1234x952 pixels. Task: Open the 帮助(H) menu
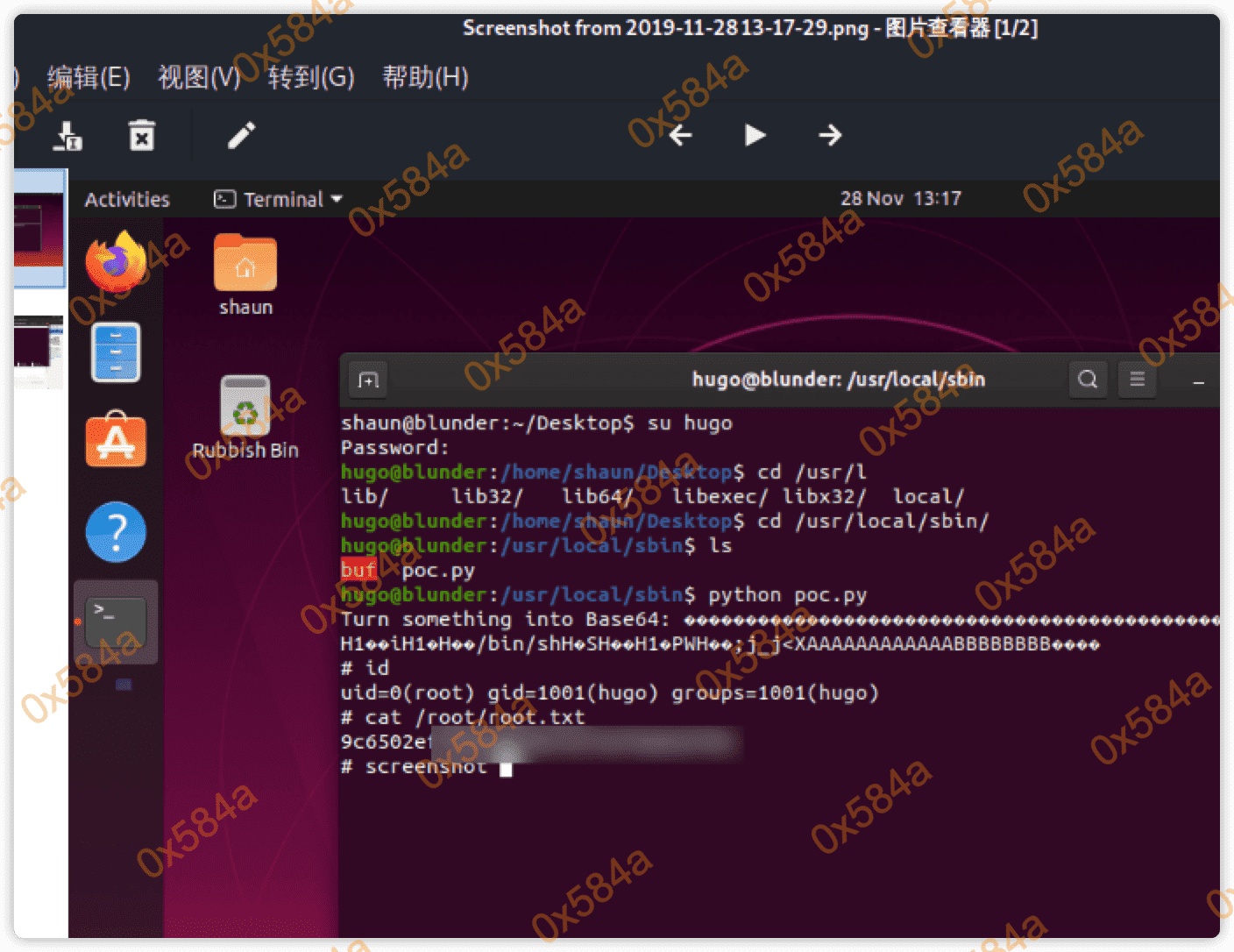coord(425,77)
